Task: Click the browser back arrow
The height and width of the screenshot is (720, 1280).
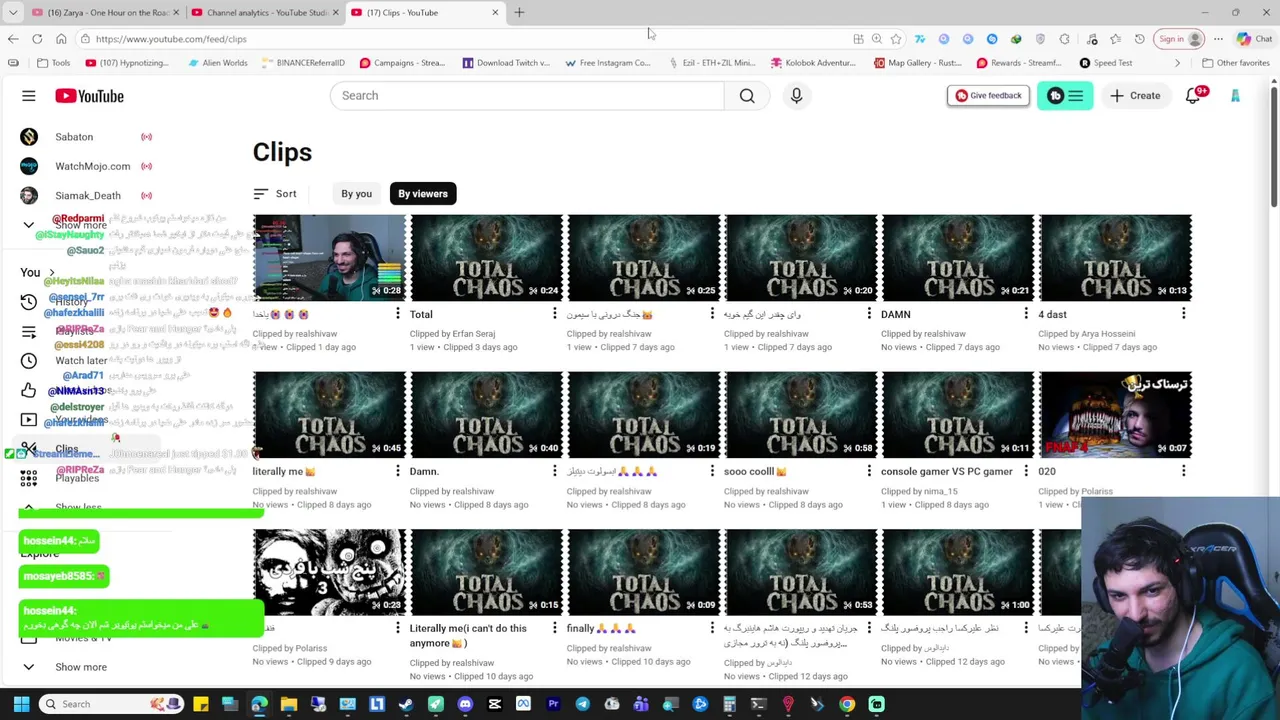Action: pos(13,39)
